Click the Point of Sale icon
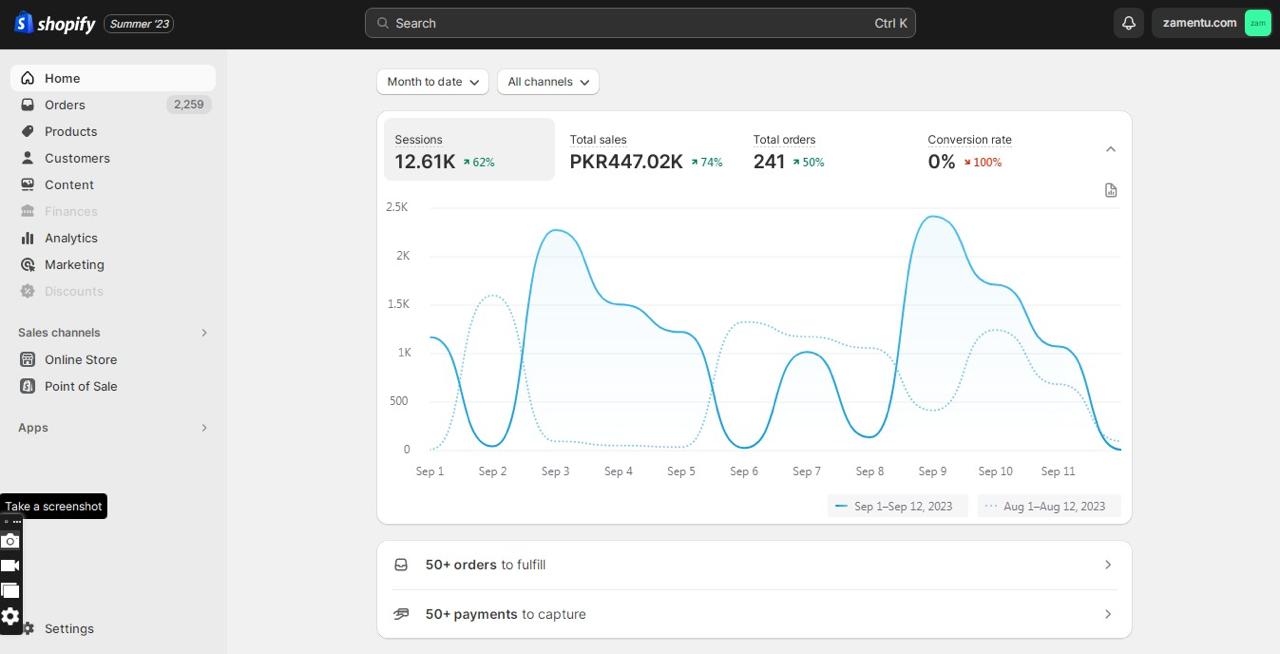Viewport: 1280px width, 654px height. coord(28,386)
